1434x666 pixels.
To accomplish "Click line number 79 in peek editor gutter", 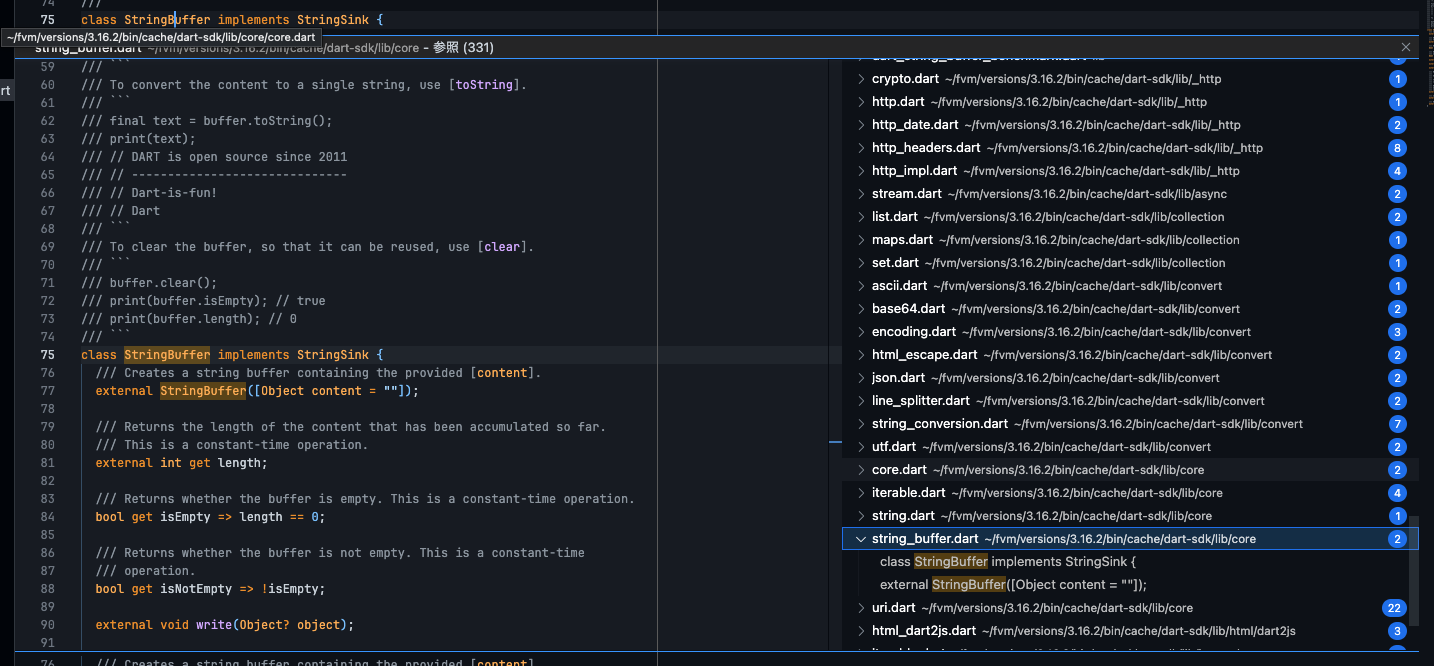I will click(x=48, y=427).
